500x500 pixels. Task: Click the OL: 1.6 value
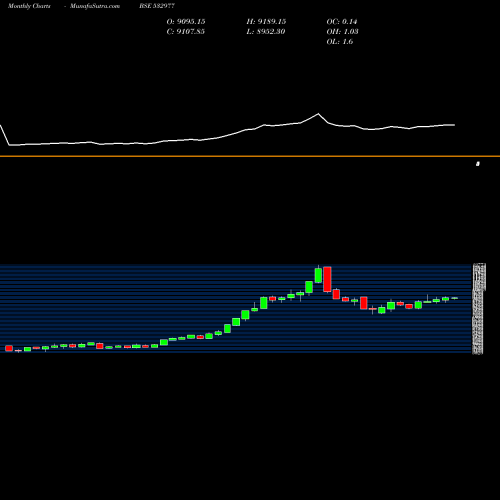tap(340, 42)
